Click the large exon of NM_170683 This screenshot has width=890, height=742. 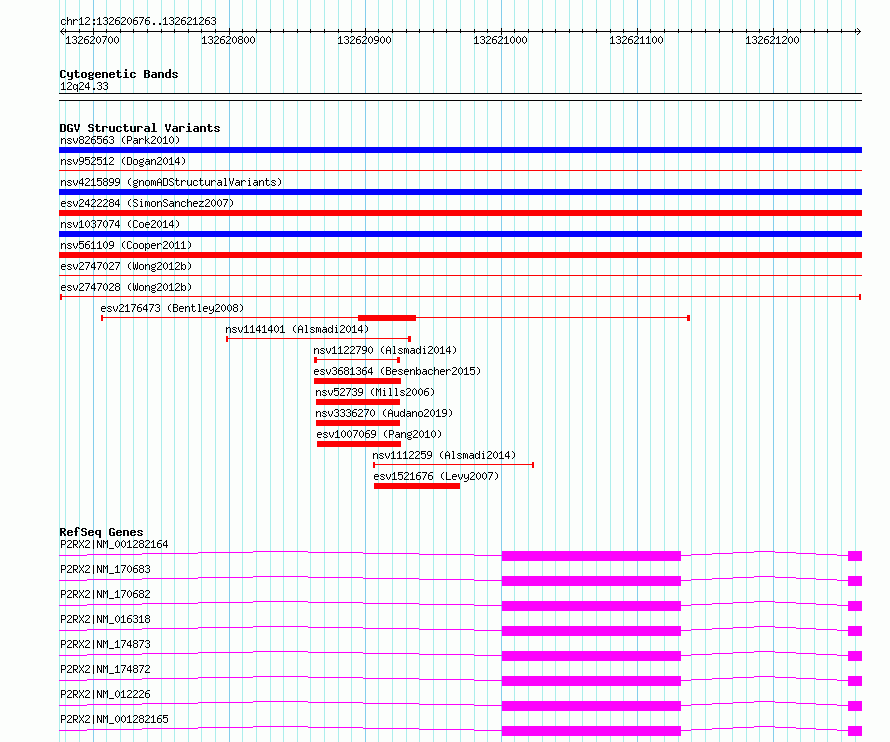pyautogui.click(x=591, y=581)
